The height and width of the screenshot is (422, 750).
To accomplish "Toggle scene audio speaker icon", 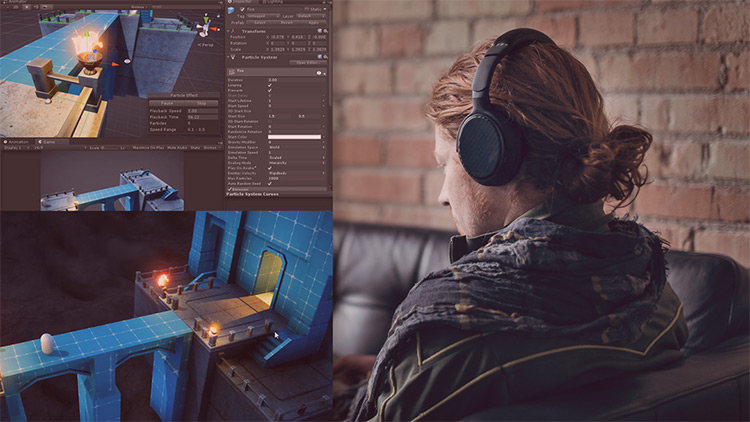I will [x=36, y=7].
